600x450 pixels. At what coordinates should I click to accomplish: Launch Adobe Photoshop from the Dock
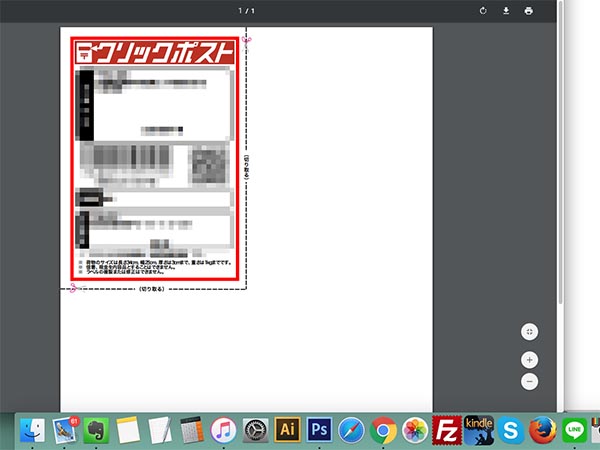tap(320, 430)
